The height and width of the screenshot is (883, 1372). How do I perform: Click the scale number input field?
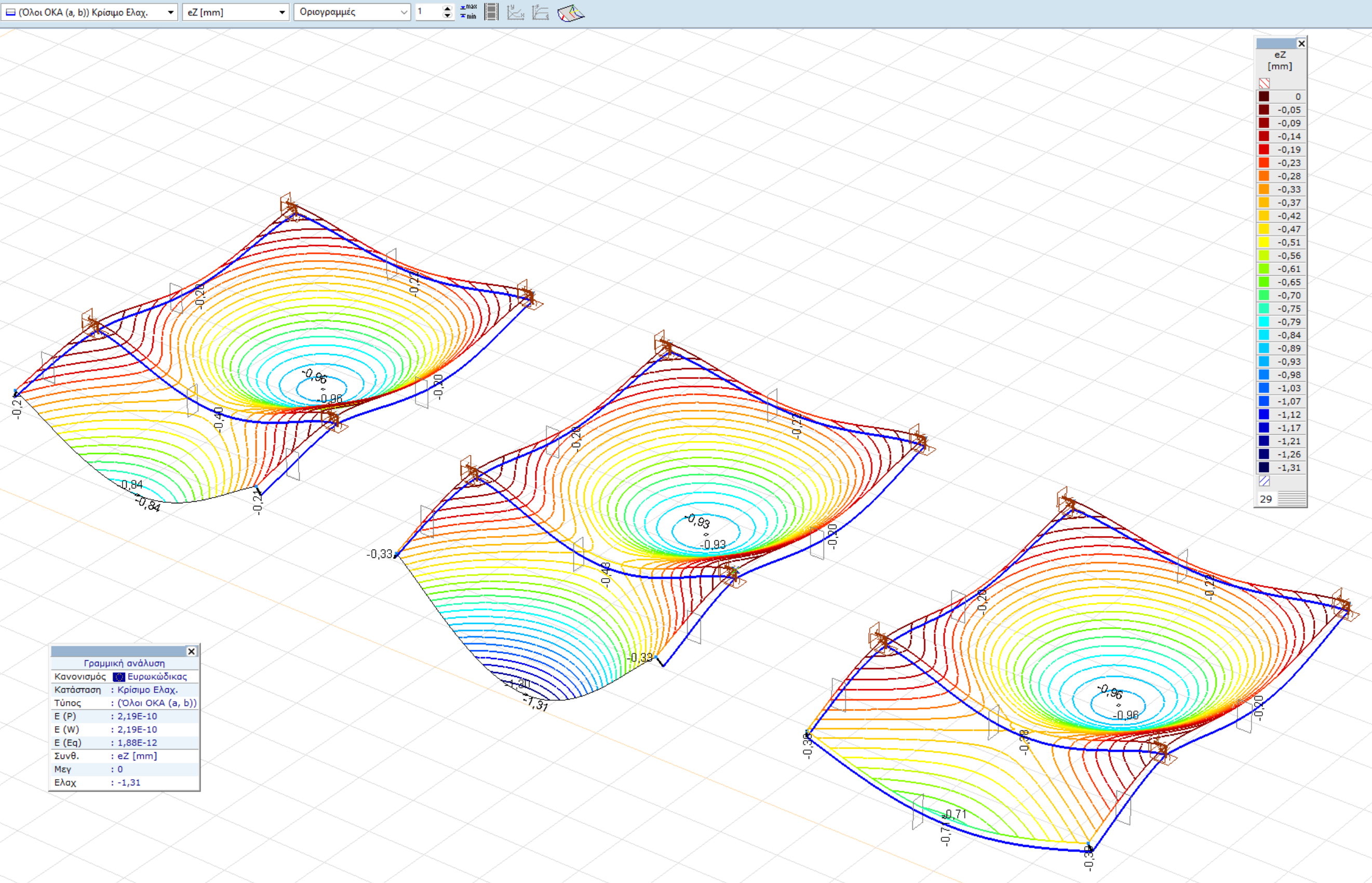pyautogui.click(x=428, y=12)
